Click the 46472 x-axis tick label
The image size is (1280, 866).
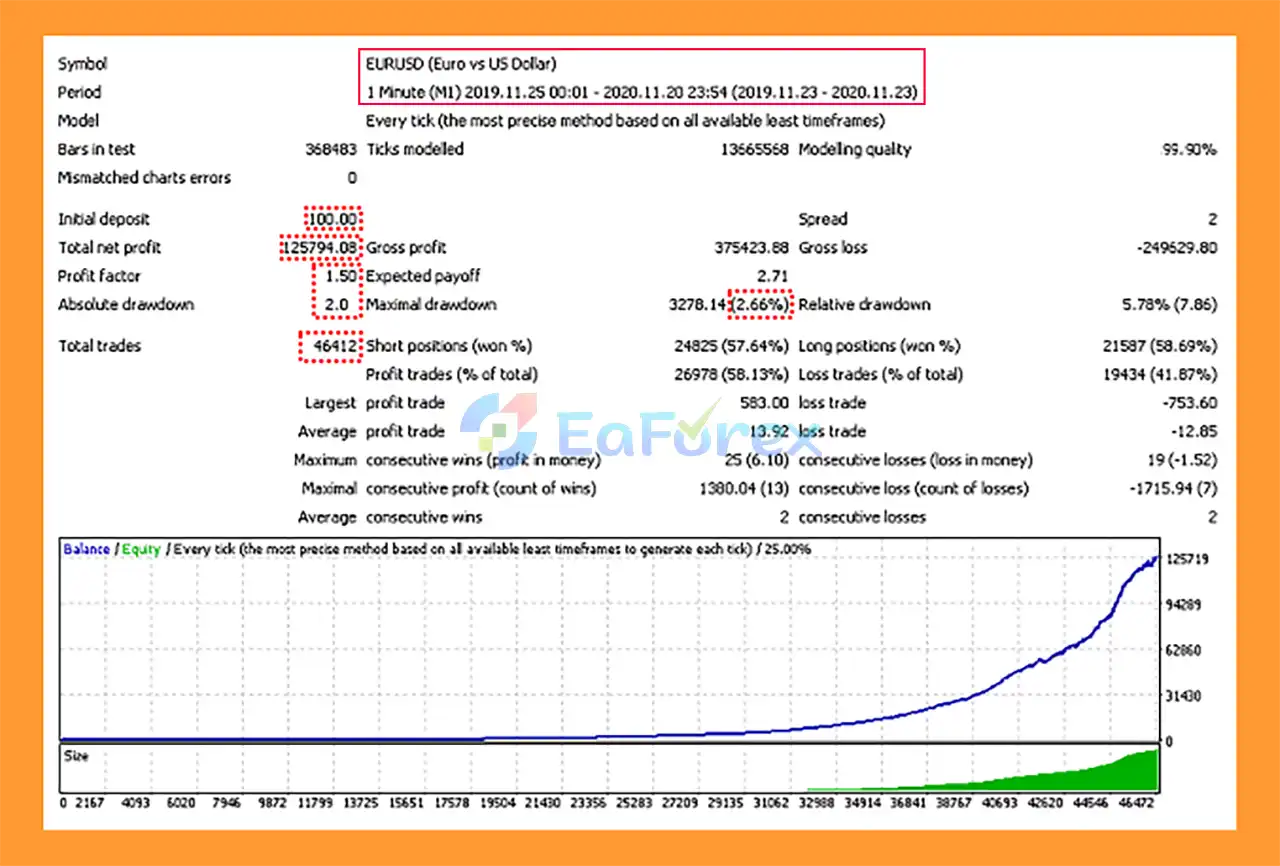click(x=1134, y=802)
